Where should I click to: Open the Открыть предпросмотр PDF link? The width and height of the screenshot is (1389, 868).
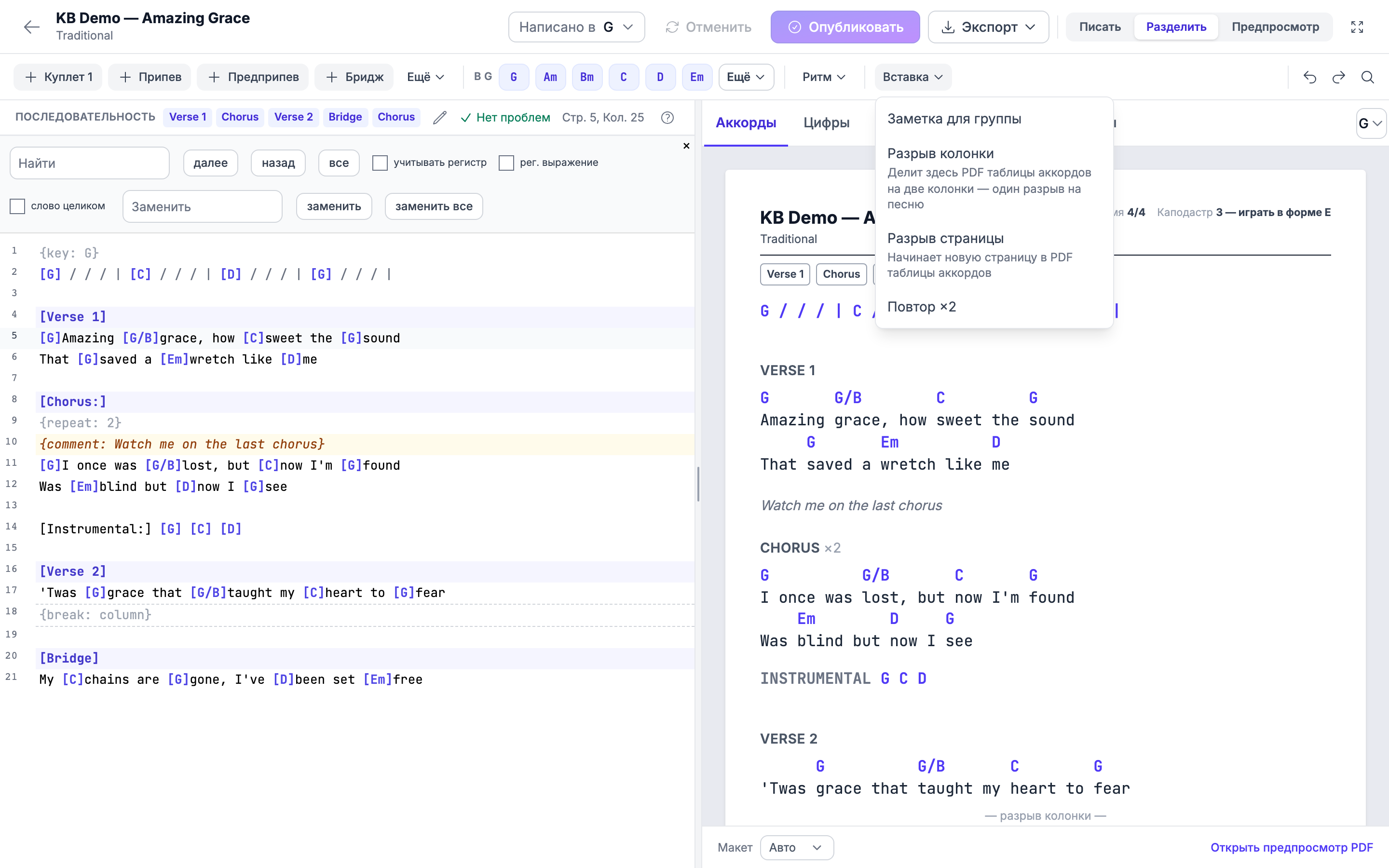click(x=1292, y=847)
